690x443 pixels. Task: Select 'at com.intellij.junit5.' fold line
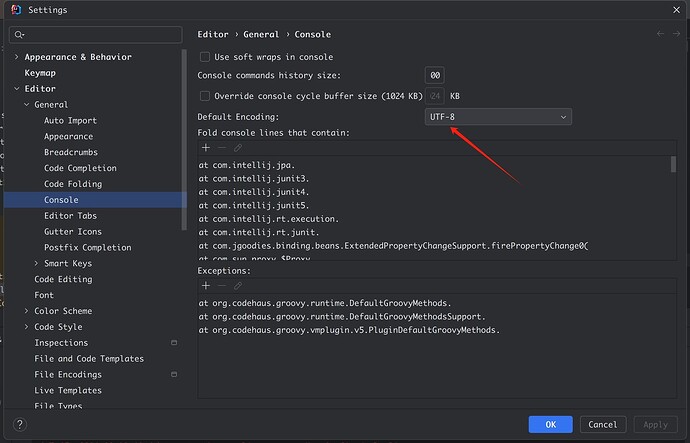[254, 205]
